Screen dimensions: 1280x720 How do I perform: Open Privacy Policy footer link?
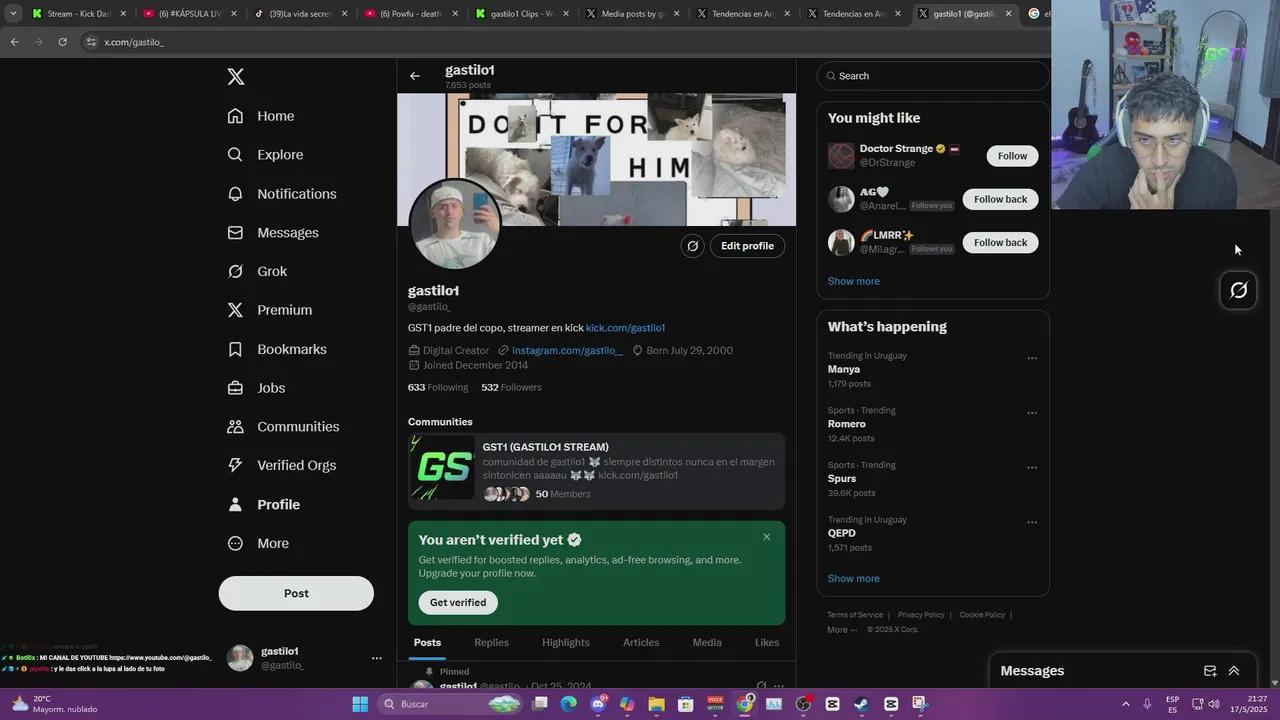click(x=921, y=615)
